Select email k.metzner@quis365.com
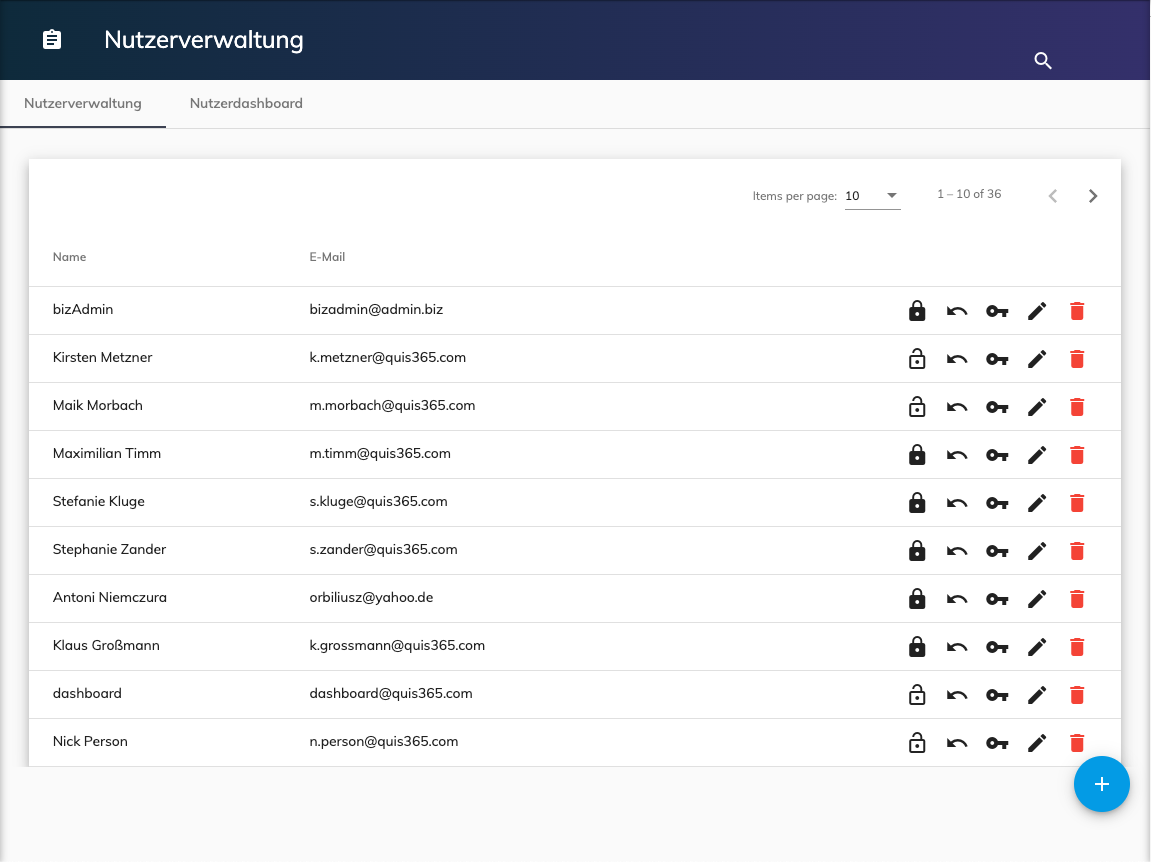Viewport: 1151px width, 862px height. 388,358
